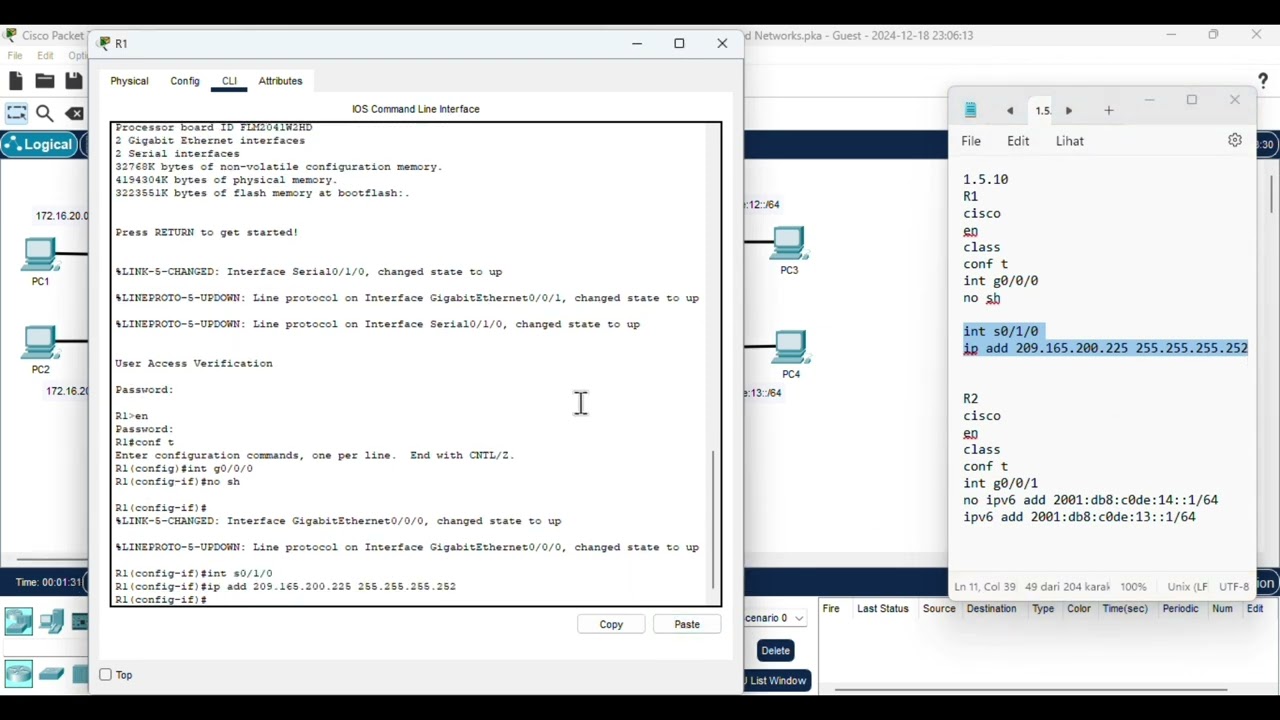Screen dimensions: 1280x720
Task: Open Notepad settings gear
Action: pos(1235,141)
